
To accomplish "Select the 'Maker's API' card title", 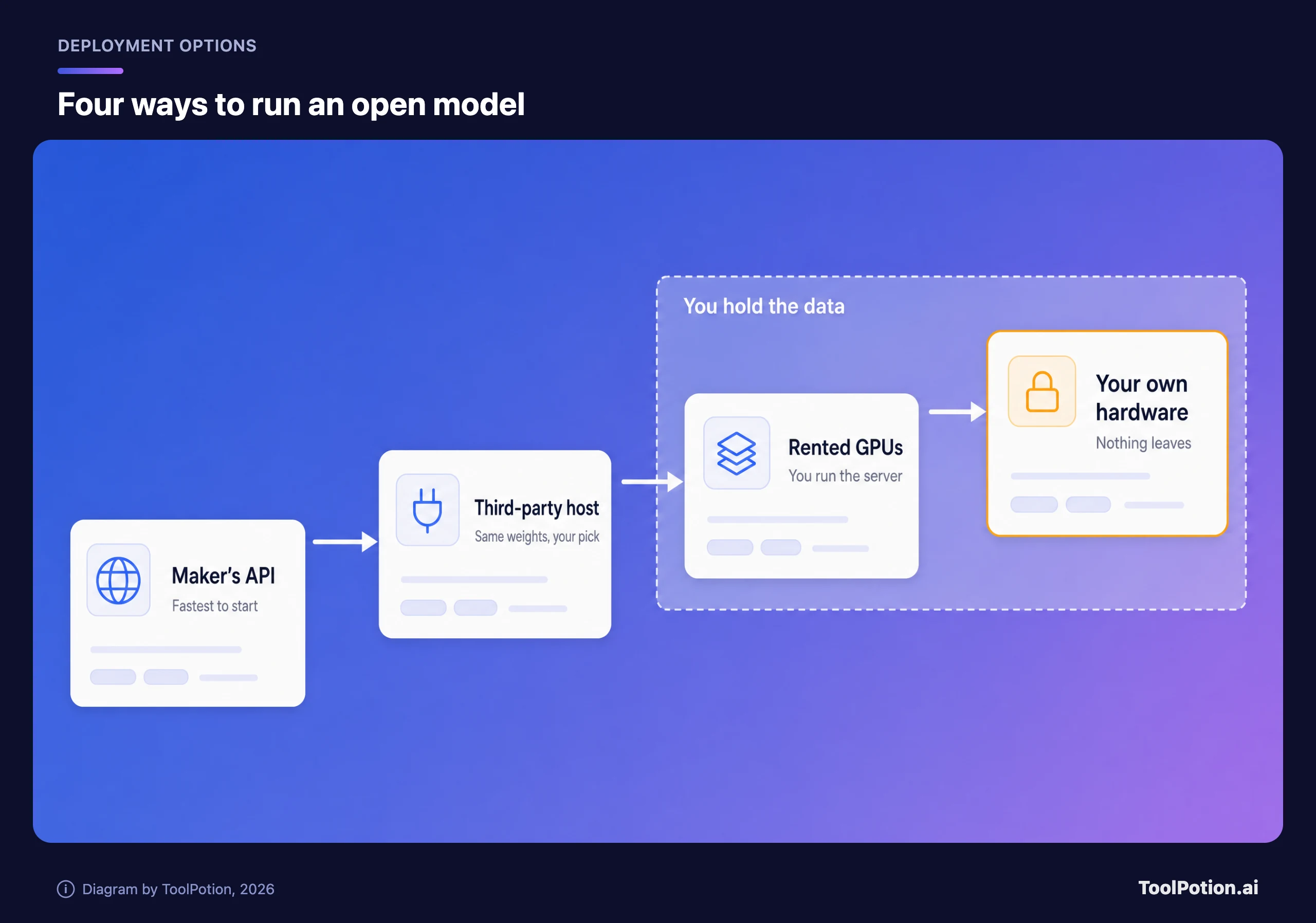I will (x=224, y=576).
